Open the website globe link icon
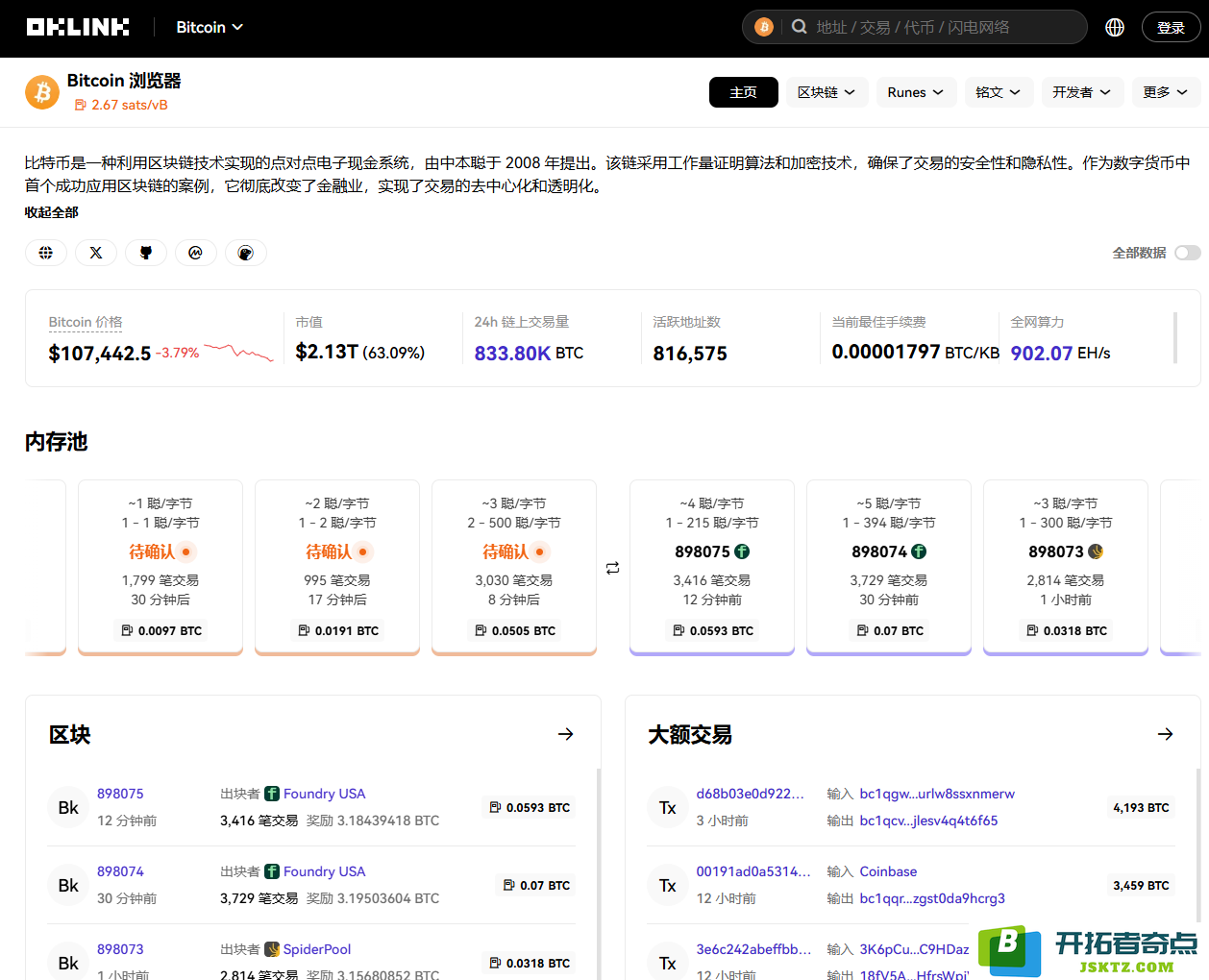1209x980 pixels. click(46, 253)
